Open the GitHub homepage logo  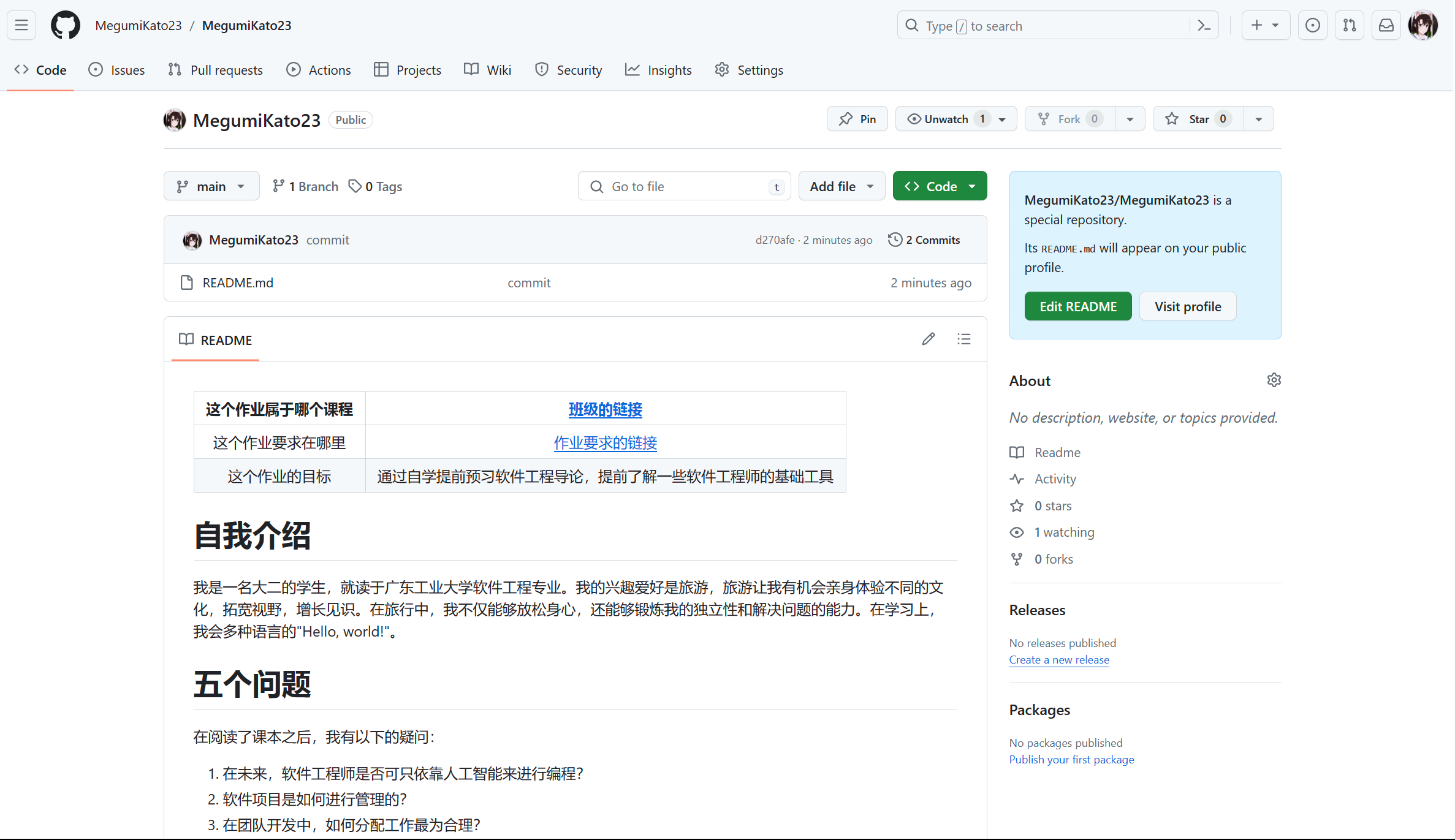tap(66, 25)
